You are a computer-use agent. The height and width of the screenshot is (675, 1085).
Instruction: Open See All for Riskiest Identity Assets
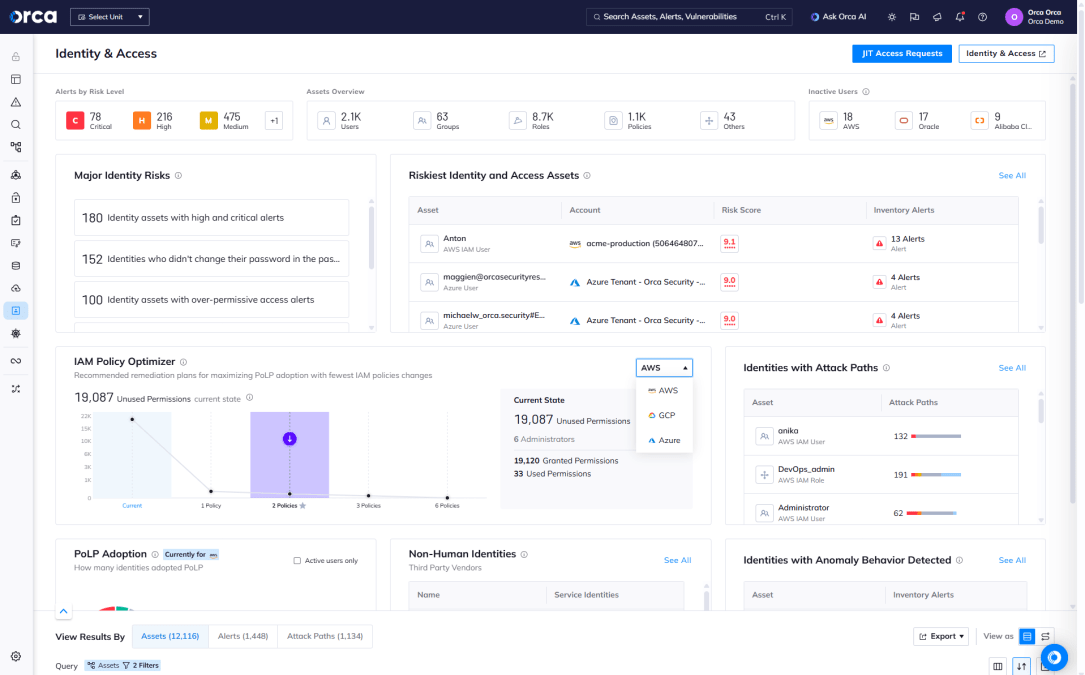(x=1011, y=176)
